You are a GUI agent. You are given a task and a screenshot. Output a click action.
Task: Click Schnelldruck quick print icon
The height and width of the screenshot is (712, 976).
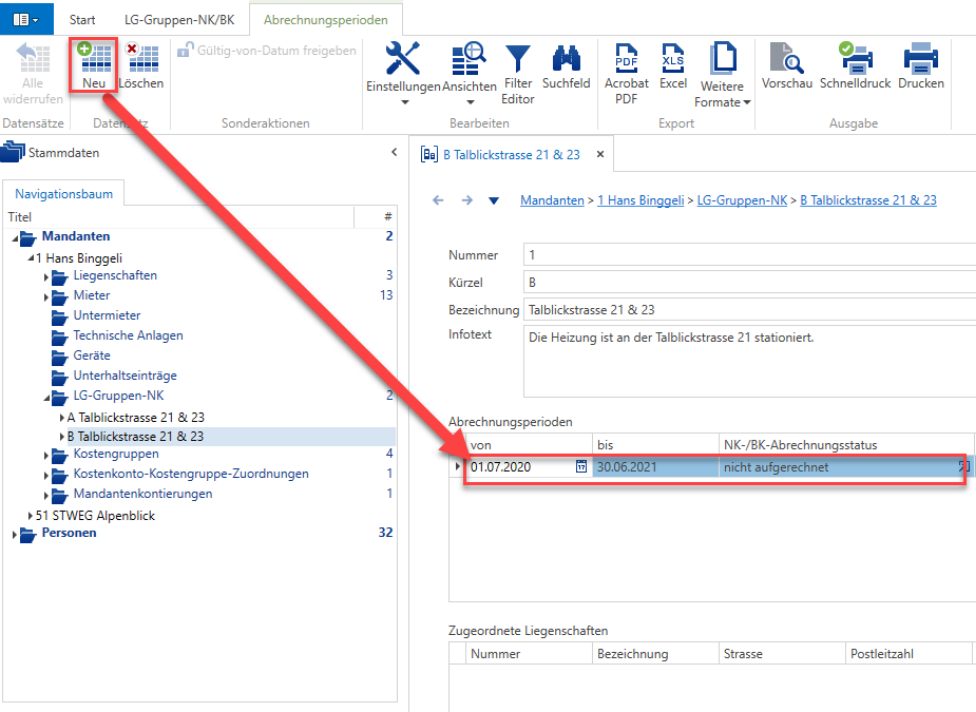point(855,58)
